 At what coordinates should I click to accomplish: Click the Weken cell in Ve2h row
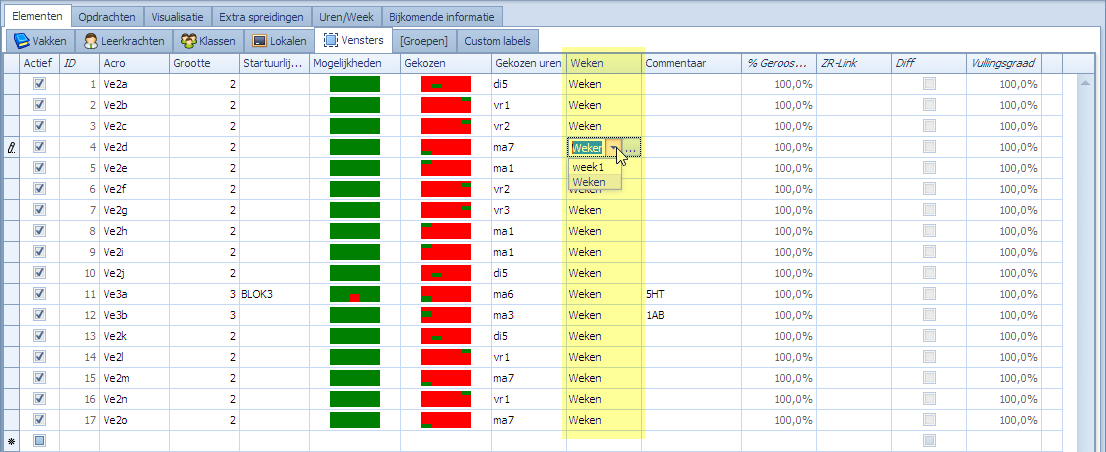coord(604,231)
